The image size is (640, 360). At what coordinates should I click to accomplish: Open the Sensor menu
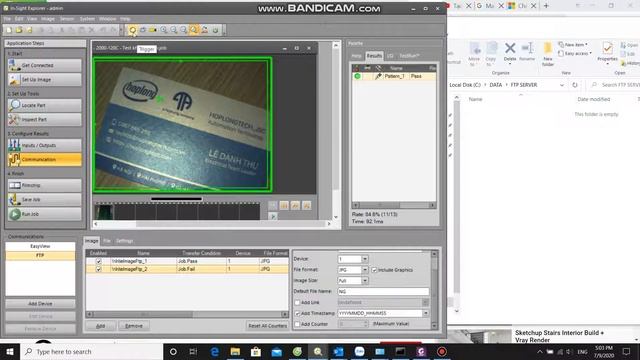(x=67, y=19)
